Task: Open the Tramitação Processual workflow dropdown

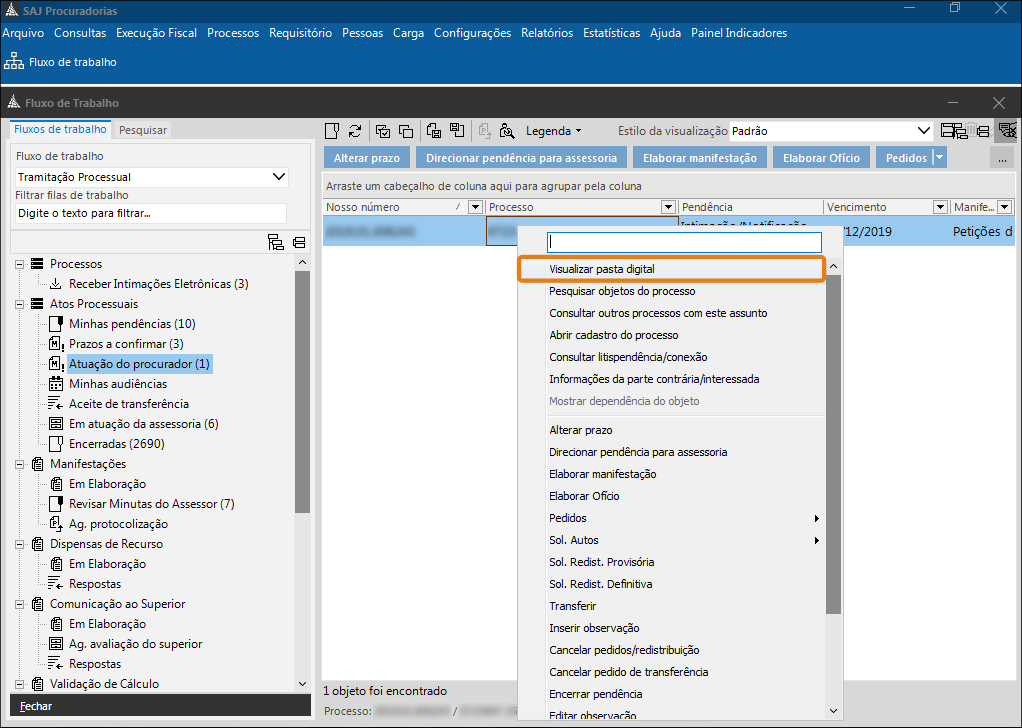Action: coord(278,177)
